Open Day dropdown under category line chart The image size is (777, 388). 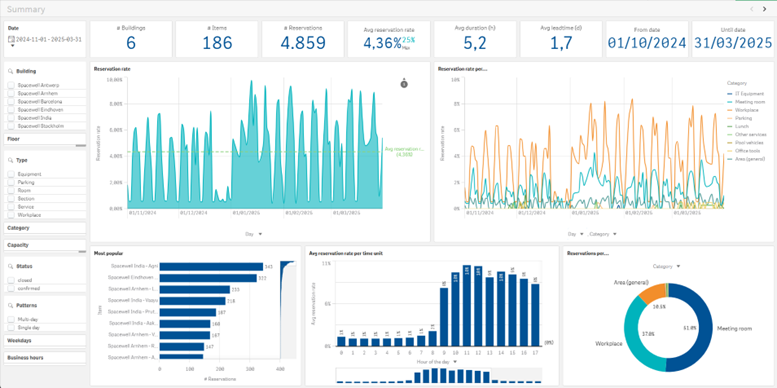(x=576, y=234)
